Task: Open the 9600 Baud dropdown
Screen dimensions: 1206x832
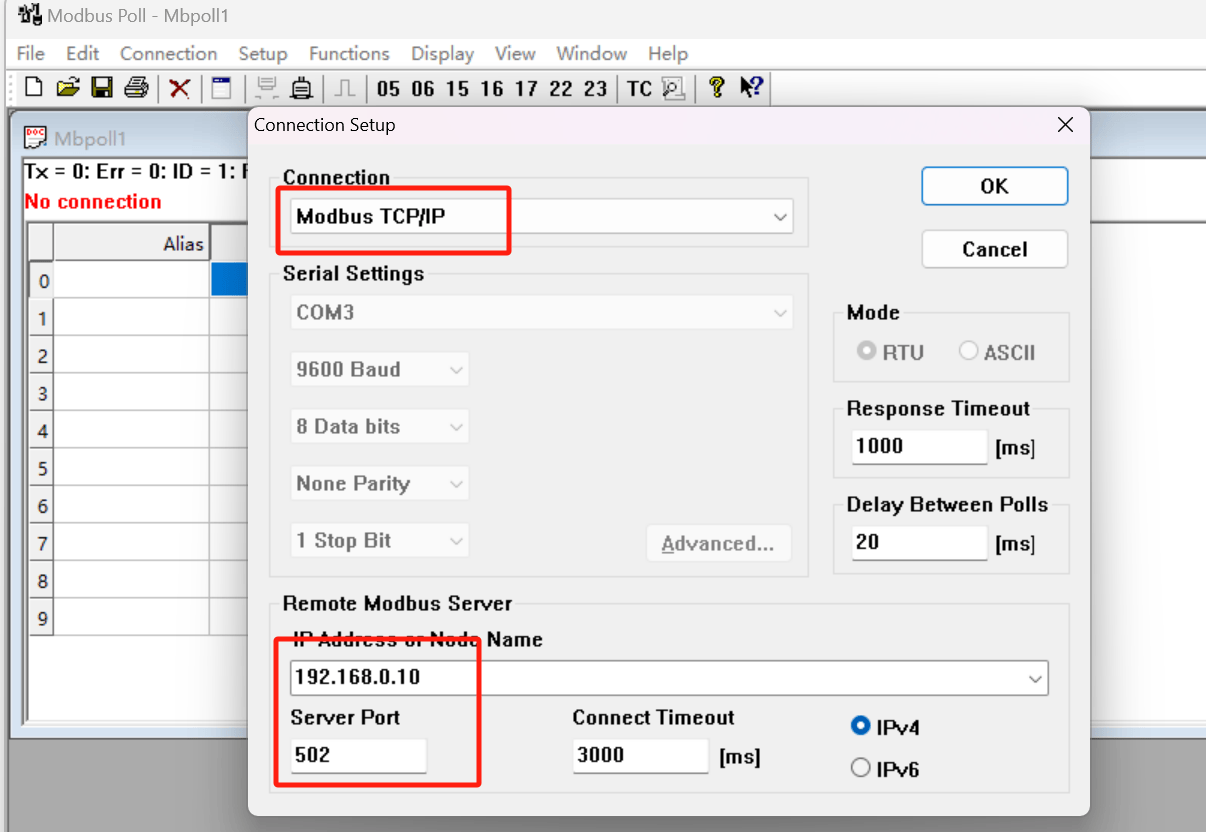Action: coord(380,369)
